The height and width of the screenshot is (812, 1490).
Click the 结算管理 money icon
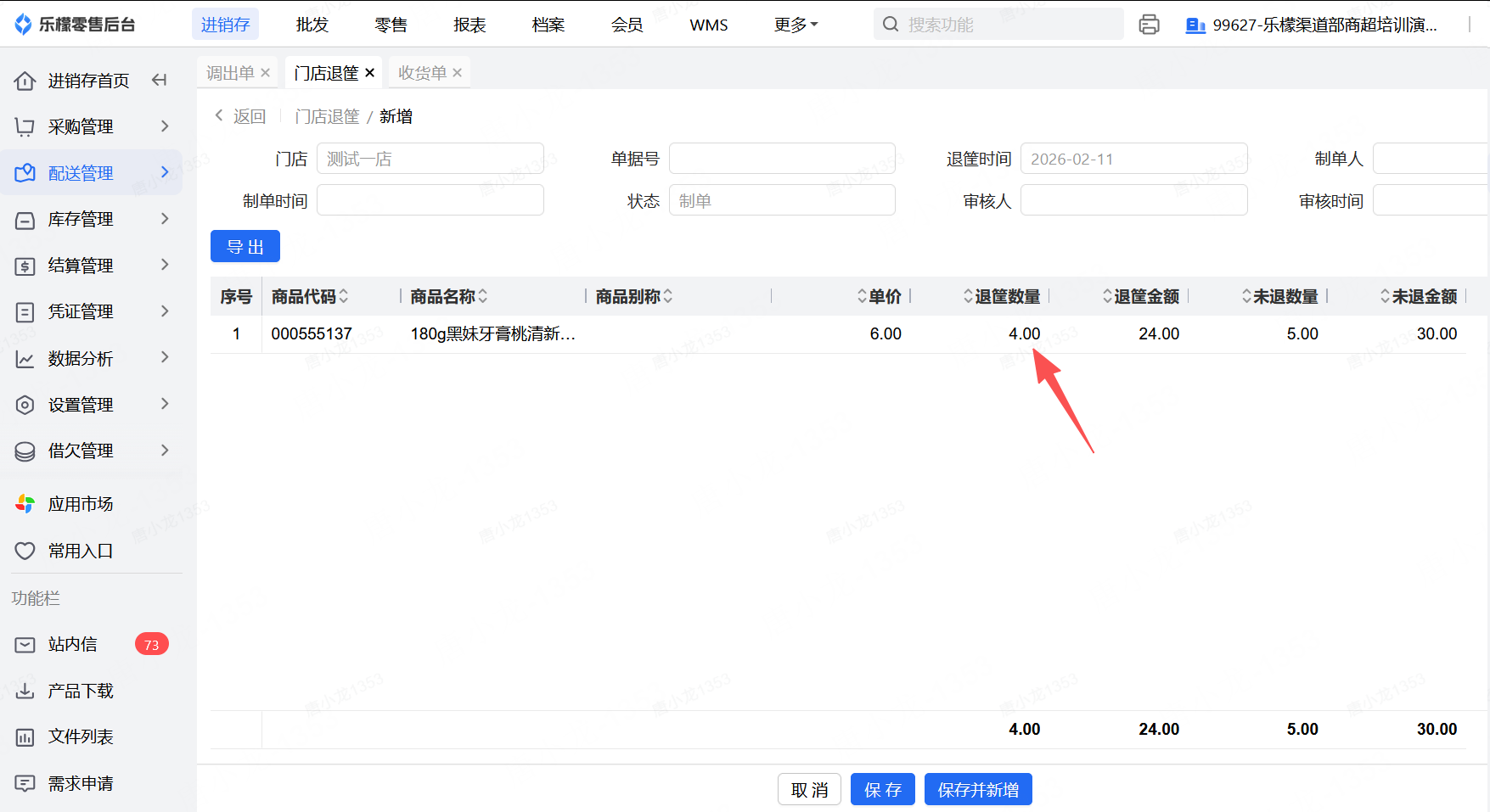point(25,266)
